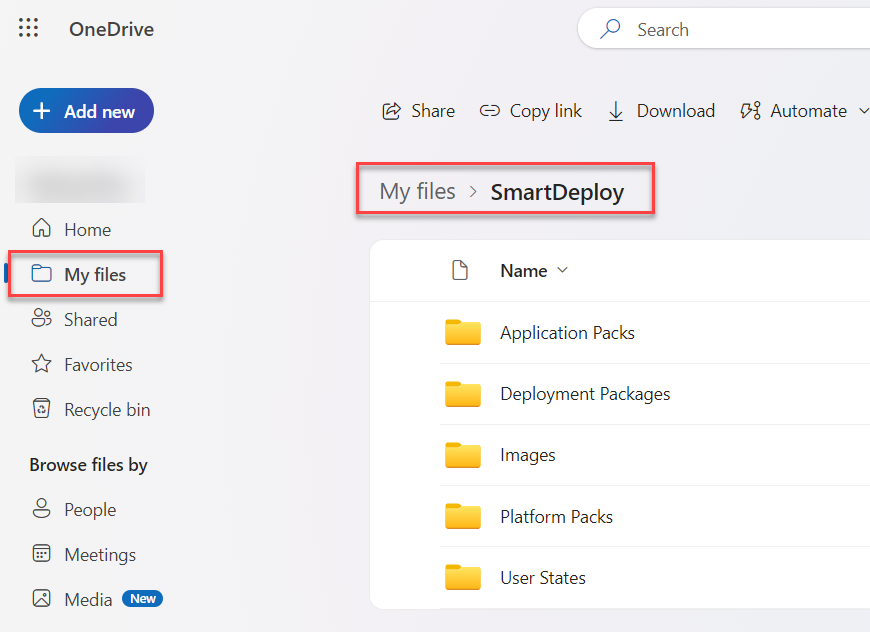Click the plus icon on Add new
The width and height of the screenshot is (870, 632).
[42, 111]
